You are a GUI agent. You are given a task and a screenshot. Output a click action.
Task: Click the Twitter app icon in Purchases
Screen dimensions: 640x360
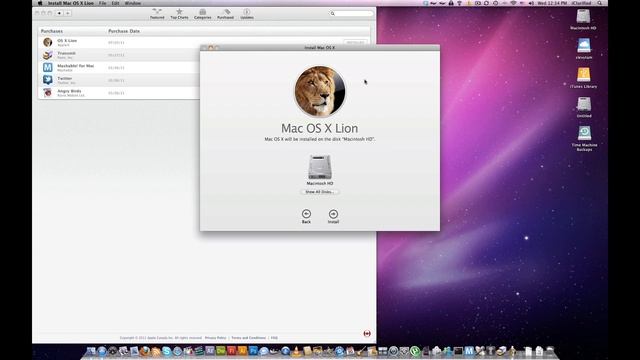48,80
